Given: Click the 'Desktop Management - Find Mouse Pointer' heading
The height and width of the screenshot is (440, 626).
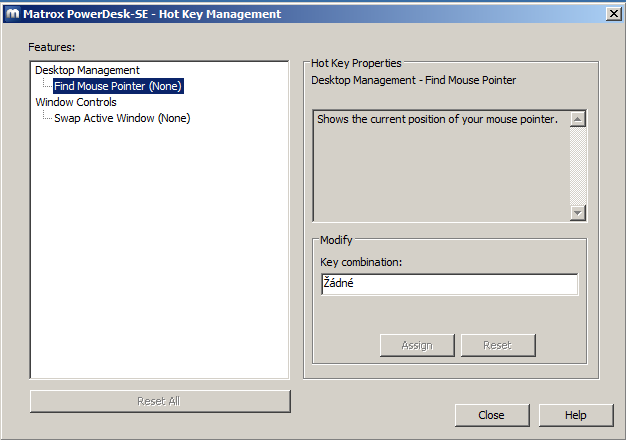Looking at the screenshot, I should pos(414,80).
